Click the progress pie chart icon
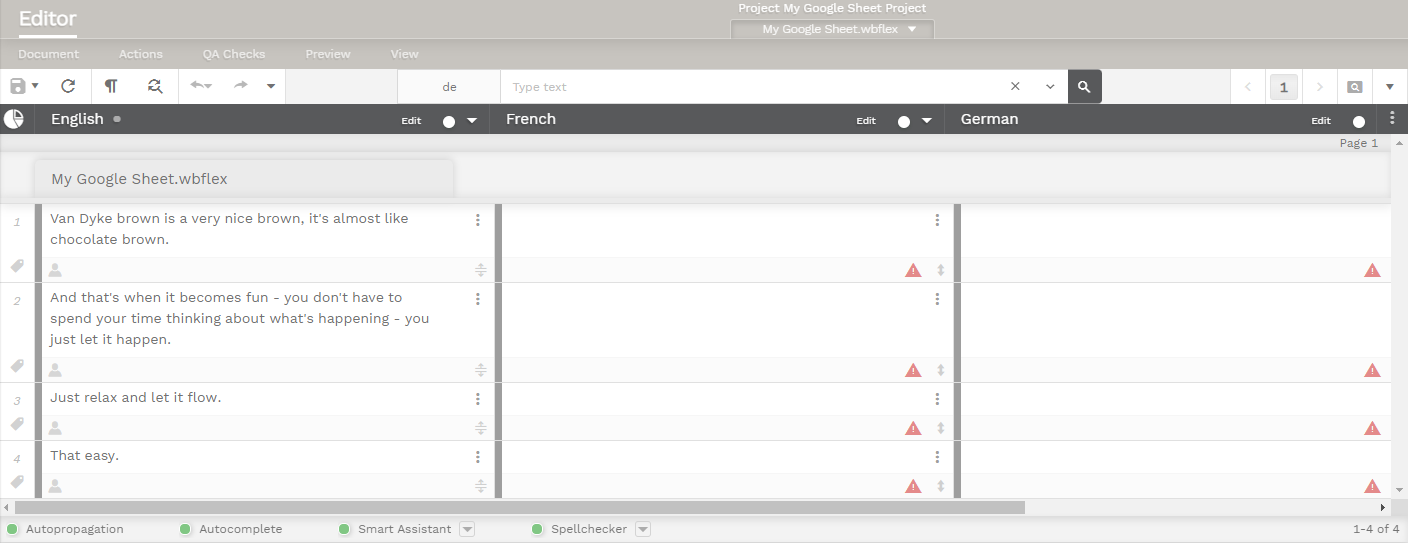The width and height of the screenshot is (1408, 543). (14, 119)
